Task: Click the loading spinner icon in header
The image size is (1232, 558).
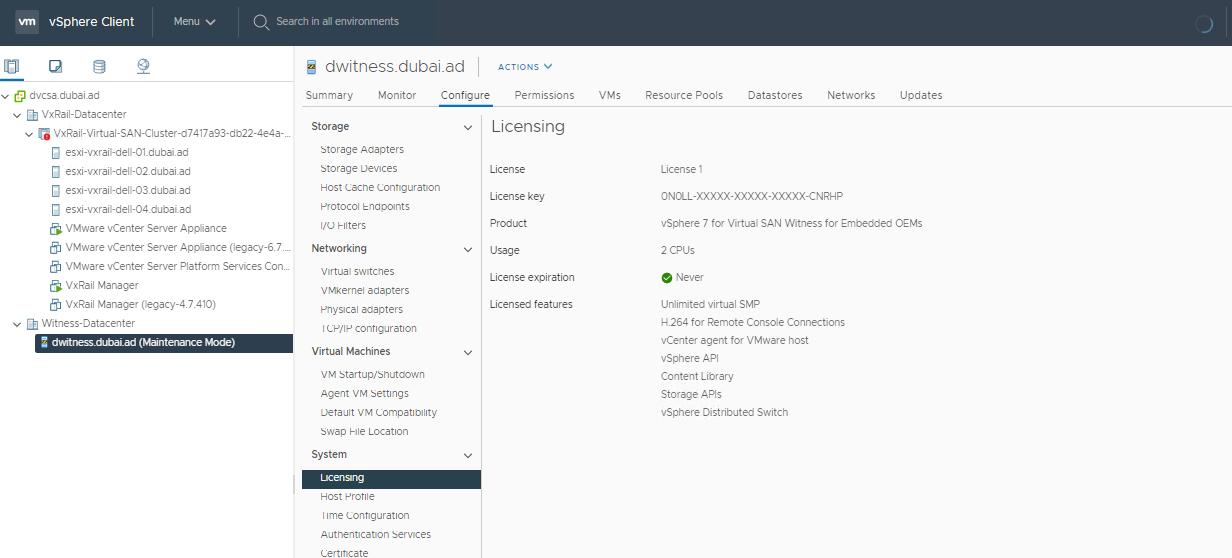Action: (1204, 24)
